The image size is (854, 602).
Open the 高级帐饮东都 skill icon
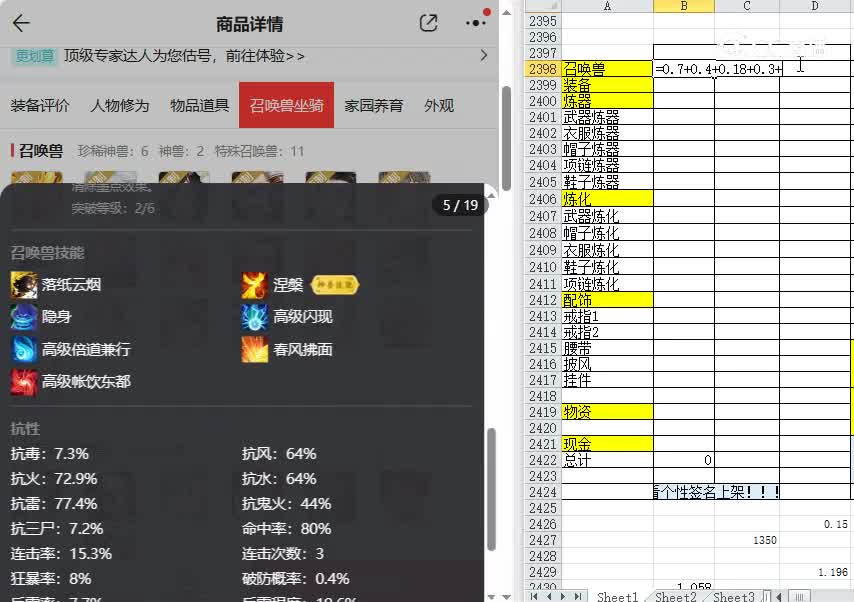pos(24,382)
